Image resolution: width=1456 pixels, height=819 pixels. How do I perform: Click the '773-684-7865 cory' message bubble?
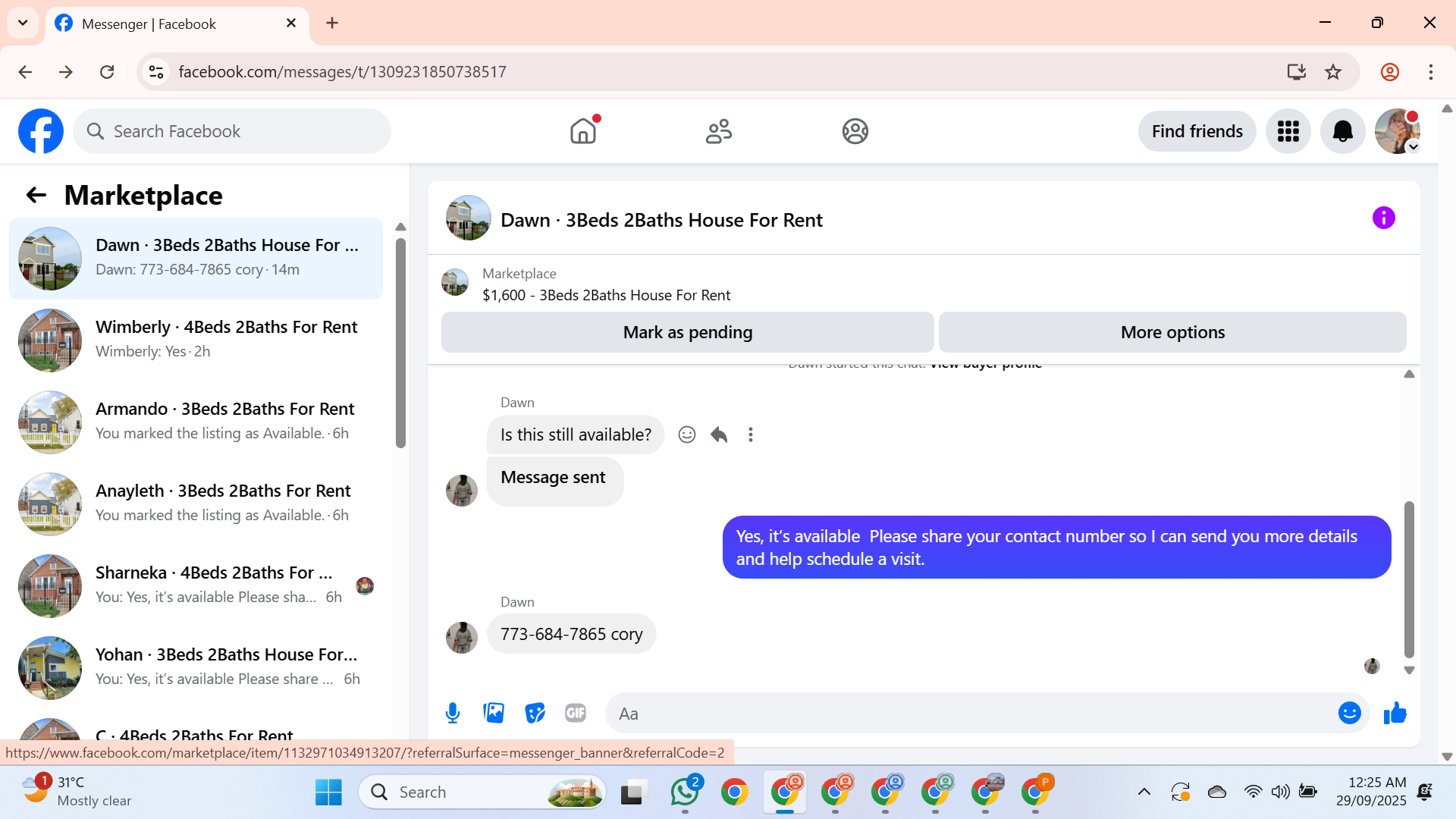[x=572, y=634]
